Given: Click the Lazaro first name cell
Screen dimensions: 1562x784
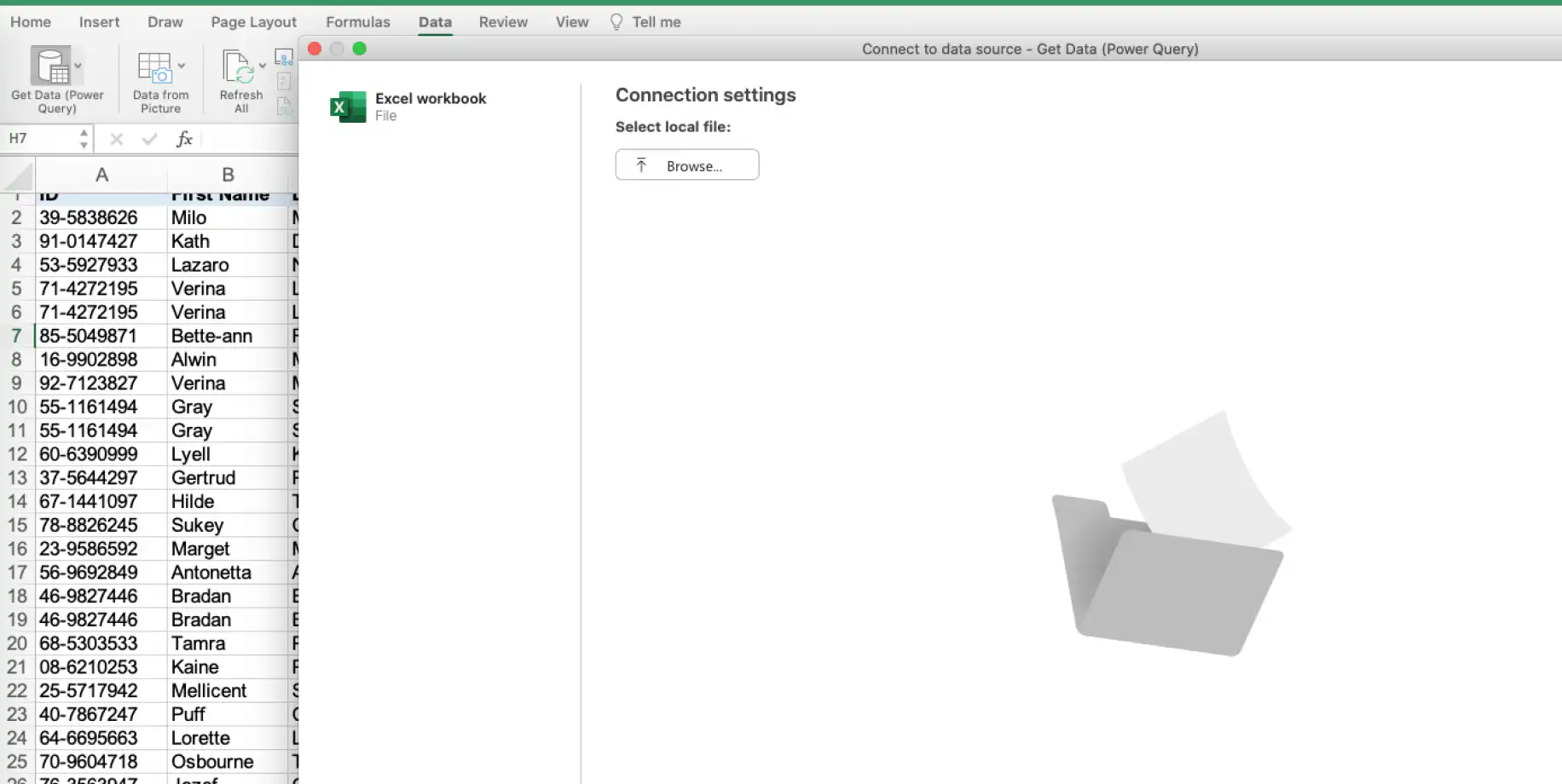Looking at the screenshot, I should pyautogui.click(x=228, y=265).
